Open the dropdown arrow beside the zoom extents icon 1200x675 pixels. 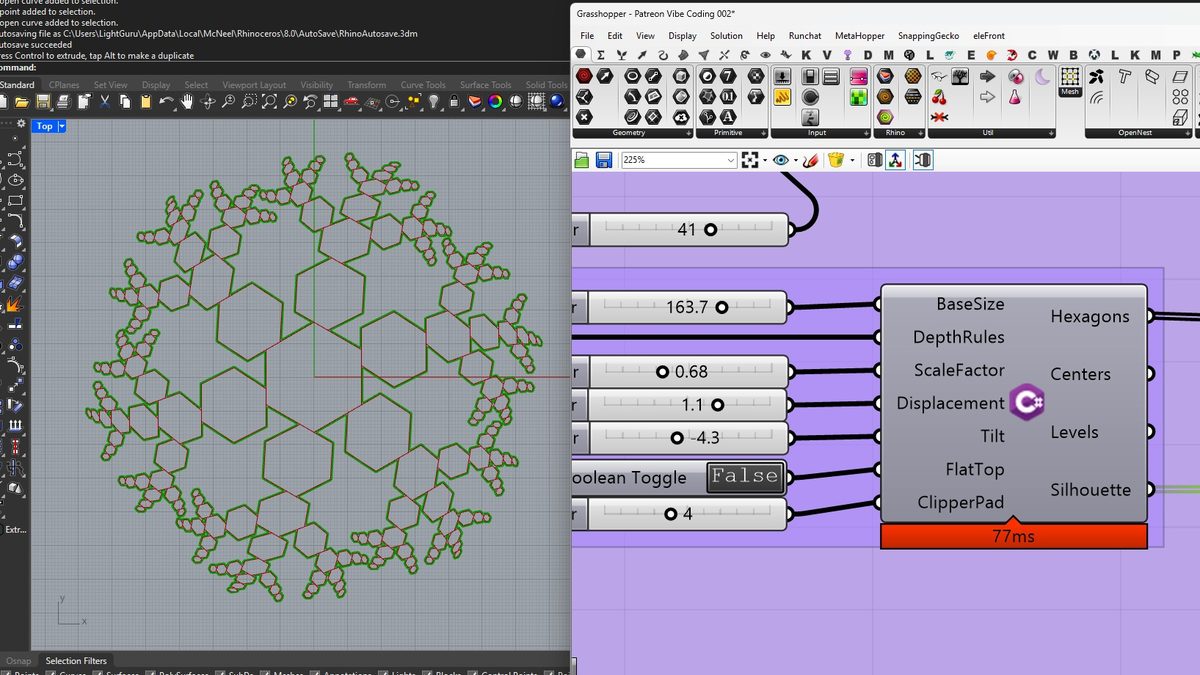pyautogui.click(x=765, y=160)
